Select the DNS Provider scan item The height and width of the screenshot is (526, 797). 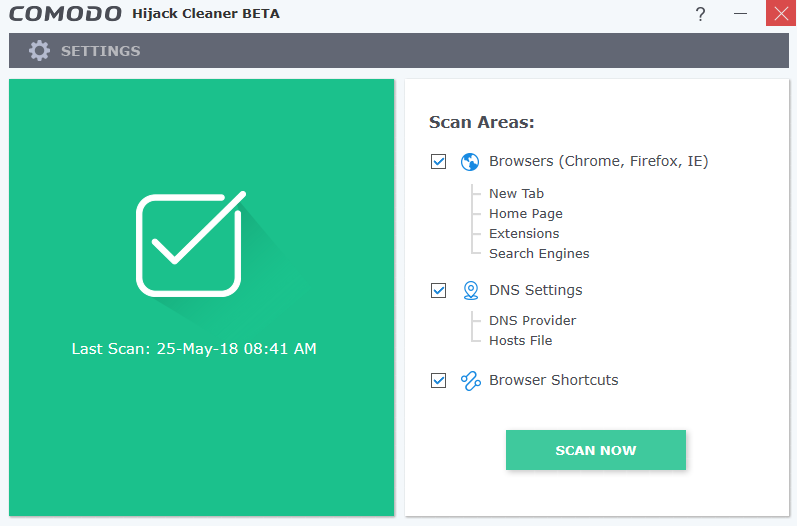[532, 321]
